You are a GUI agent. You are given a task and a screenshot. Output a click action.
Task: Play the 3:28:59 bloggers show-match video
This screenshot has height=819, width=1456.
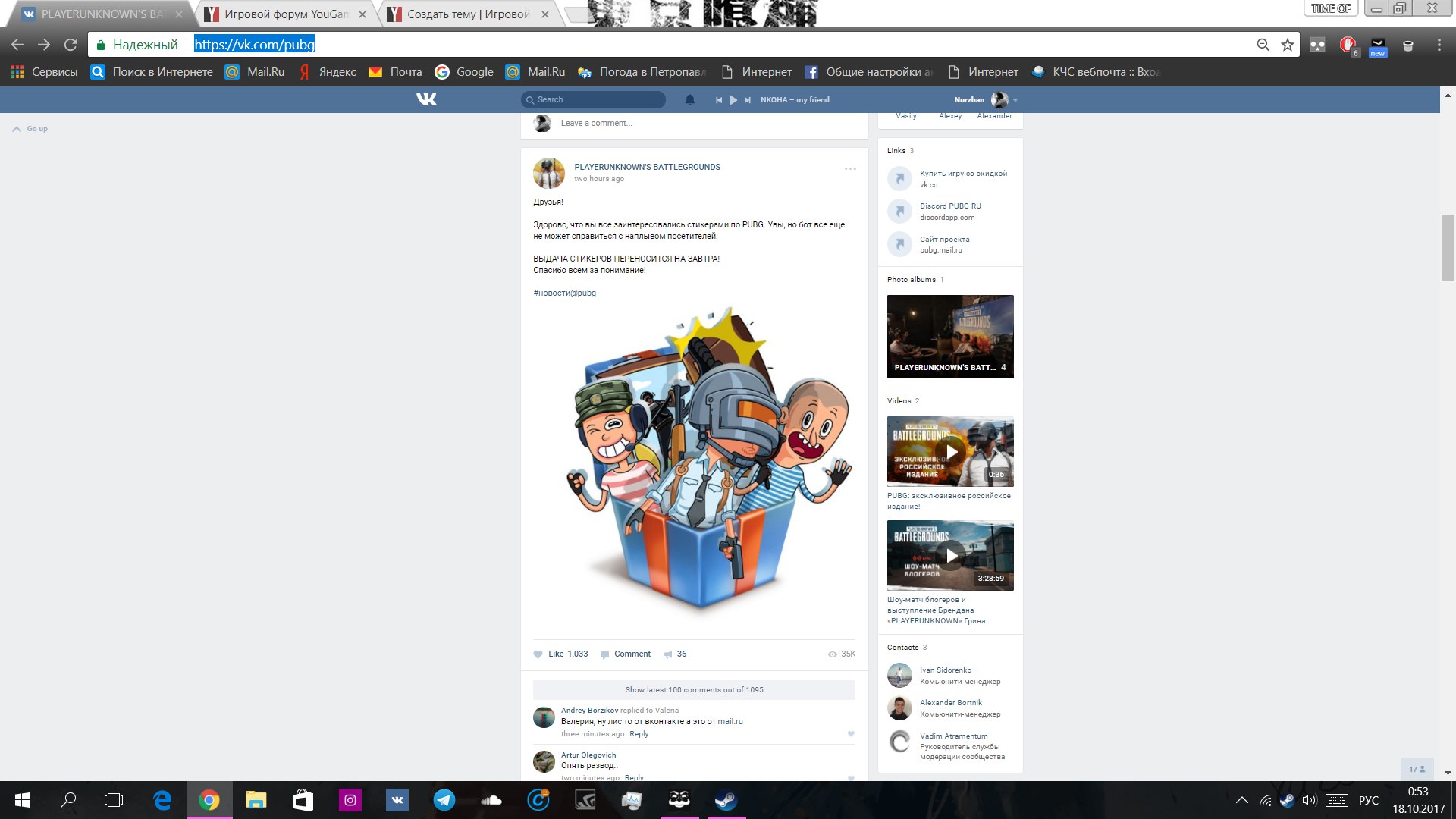950,556
